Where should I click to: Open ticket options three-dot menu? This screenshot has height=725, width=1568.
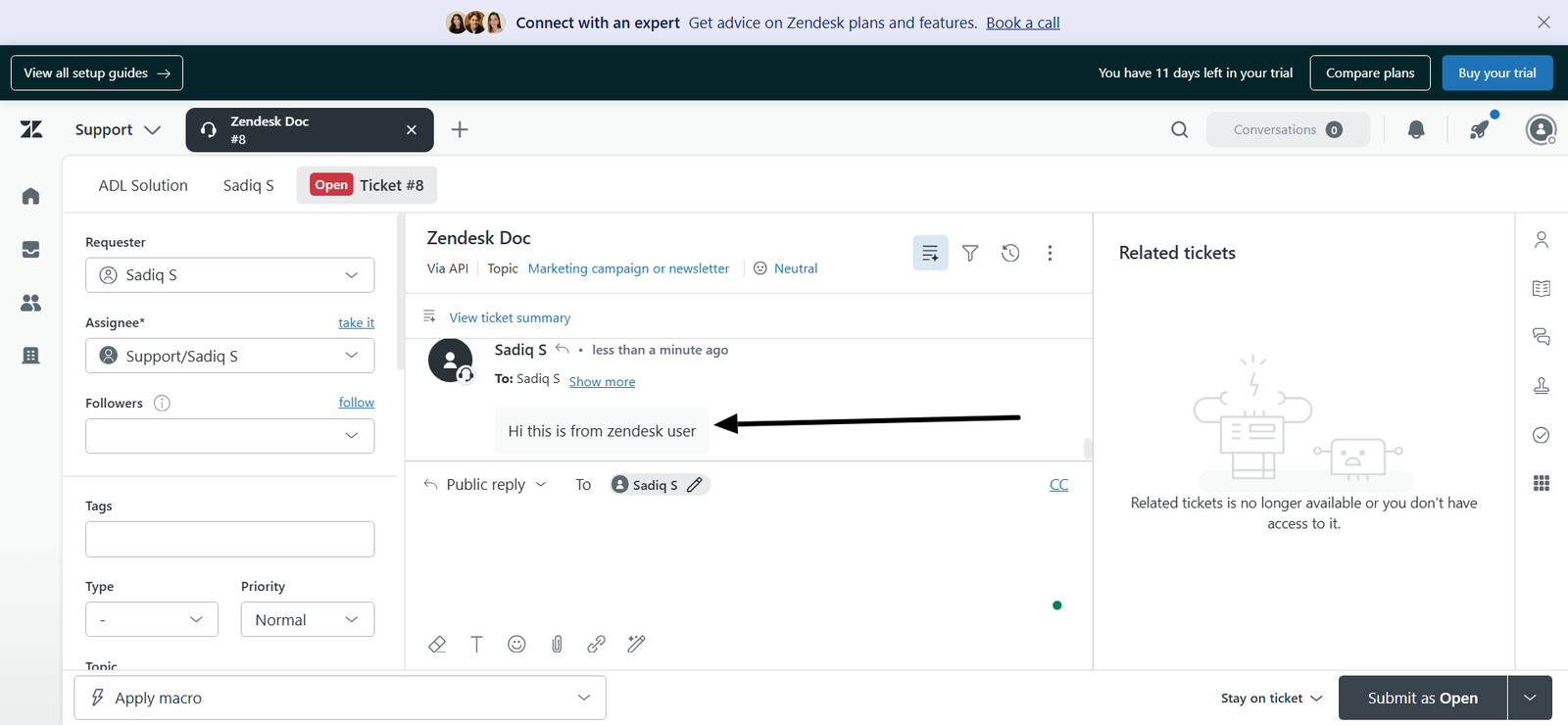pyautogui.click(x=1050, y=253)
